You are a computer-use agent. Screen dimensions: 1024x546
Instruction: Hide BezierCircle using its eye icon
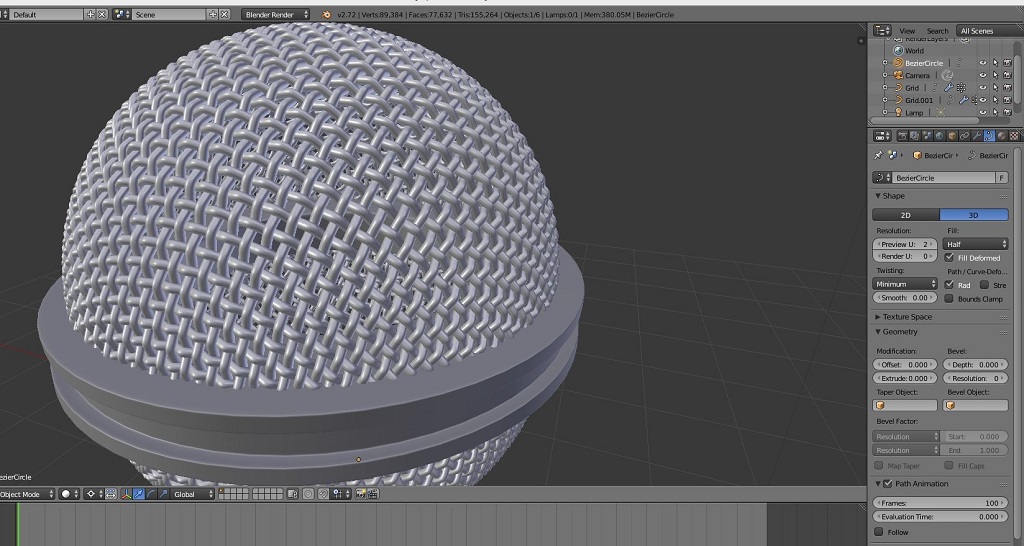point(982,63)
